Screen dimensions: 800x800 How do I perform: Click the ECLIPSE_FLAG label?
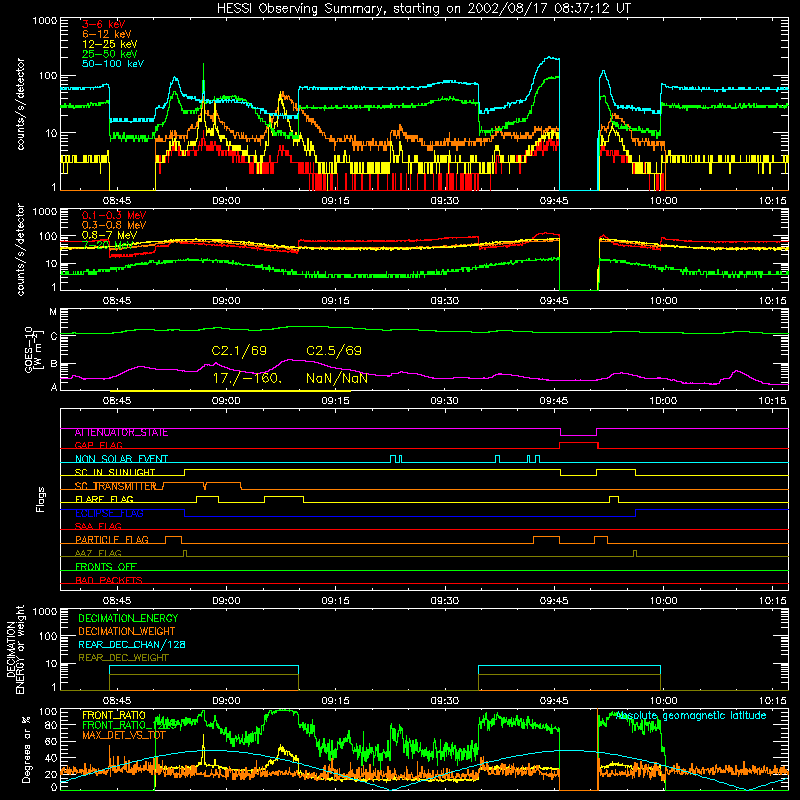click(x=109, y=513)
